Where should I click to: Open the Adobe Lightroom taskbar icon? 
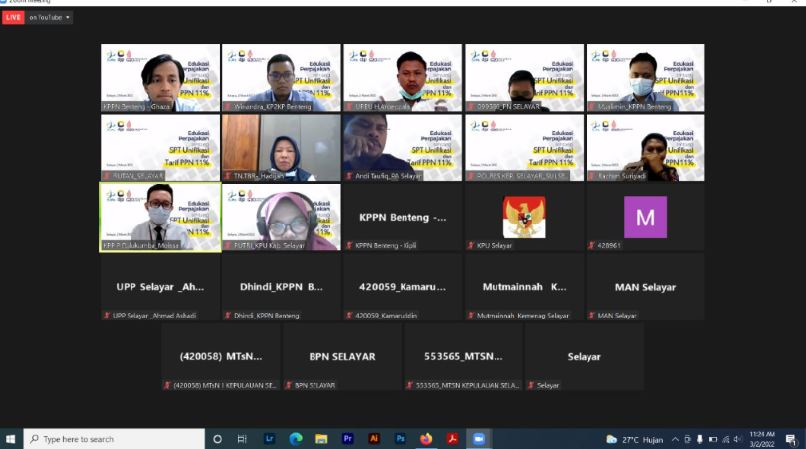click(269, 439)
